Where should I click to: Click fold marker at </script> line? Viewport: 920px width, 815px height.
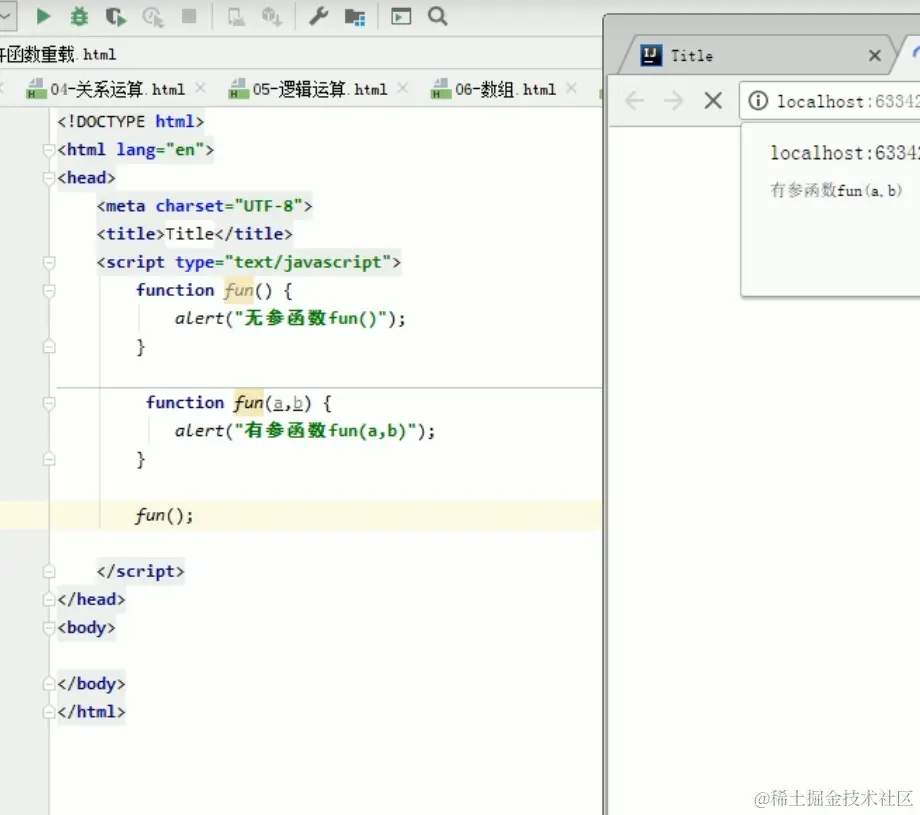click(49, 571)
